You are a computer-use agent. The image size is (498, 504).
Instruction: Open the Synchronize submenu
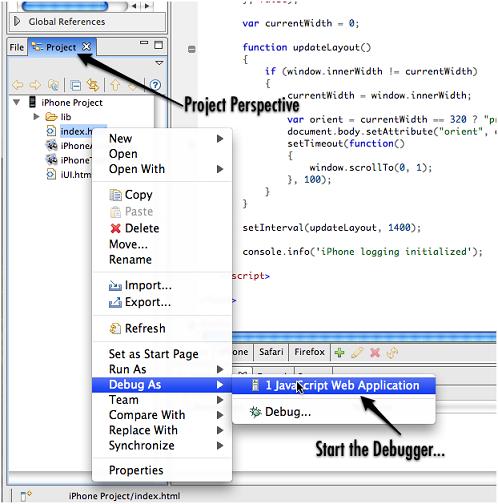[x=162, y=445]
